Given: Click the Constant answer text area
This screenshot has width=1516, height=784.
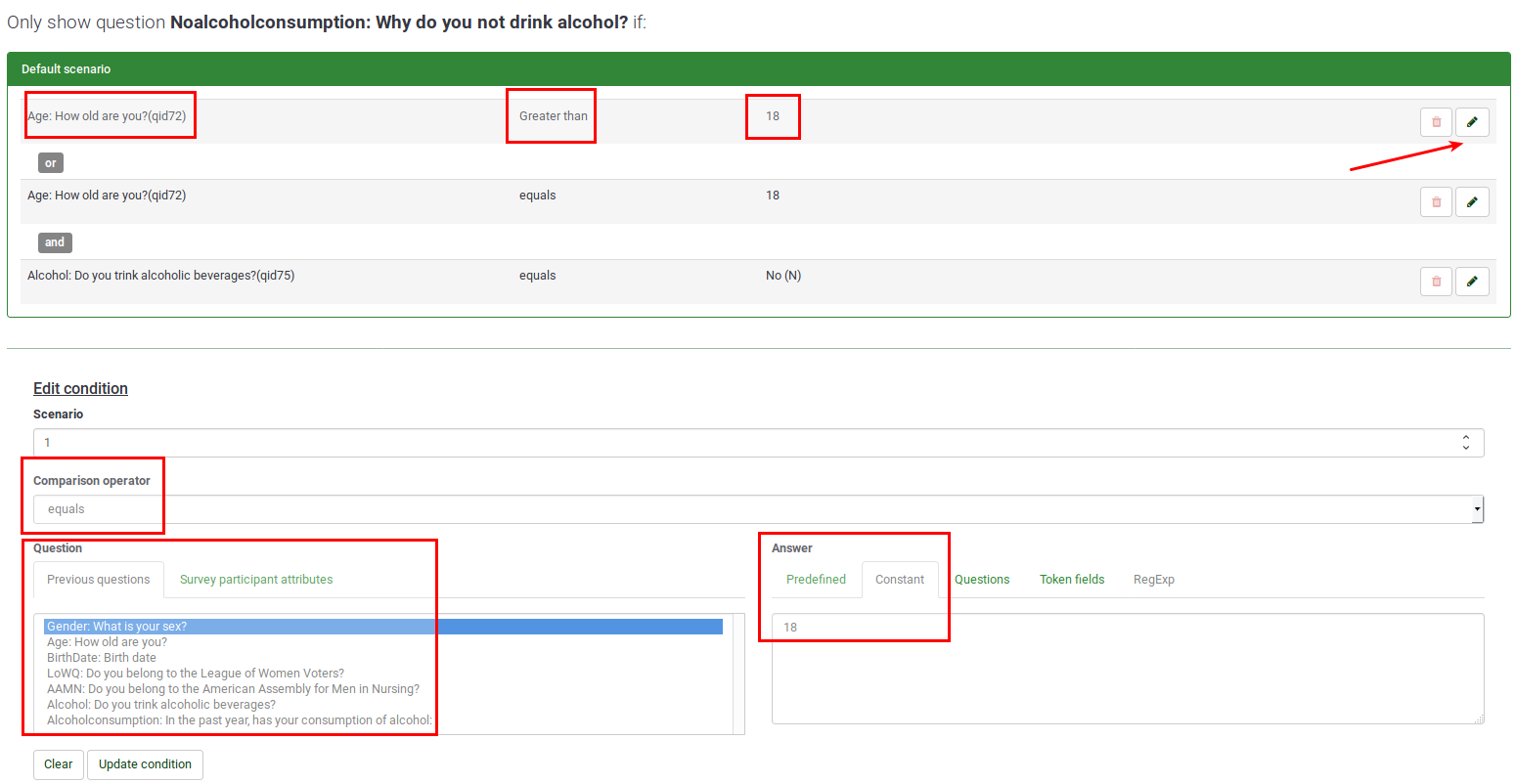Looking at the screenshot, I should (1128, 669).
